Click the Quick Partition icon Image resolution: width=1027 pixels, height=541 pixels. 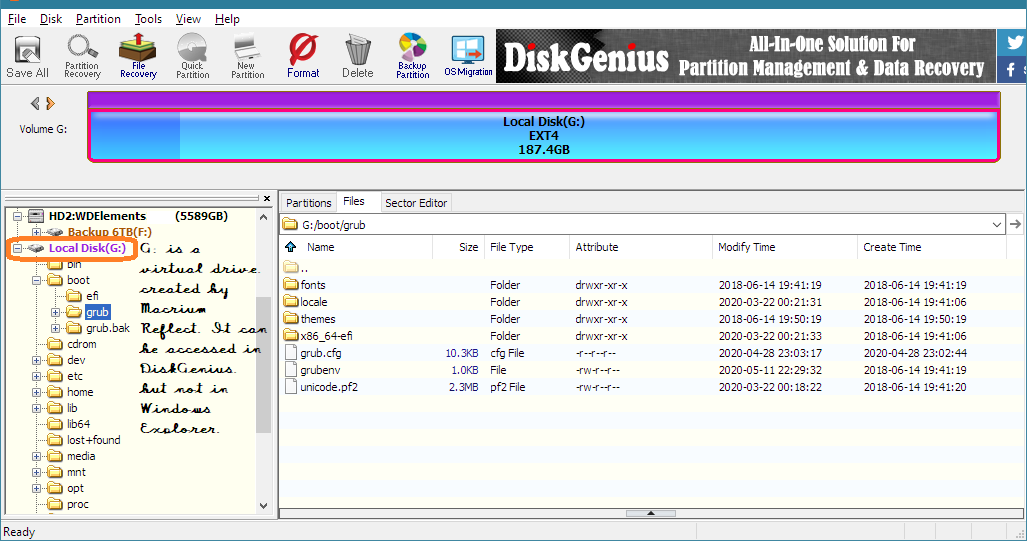point(192,56)
